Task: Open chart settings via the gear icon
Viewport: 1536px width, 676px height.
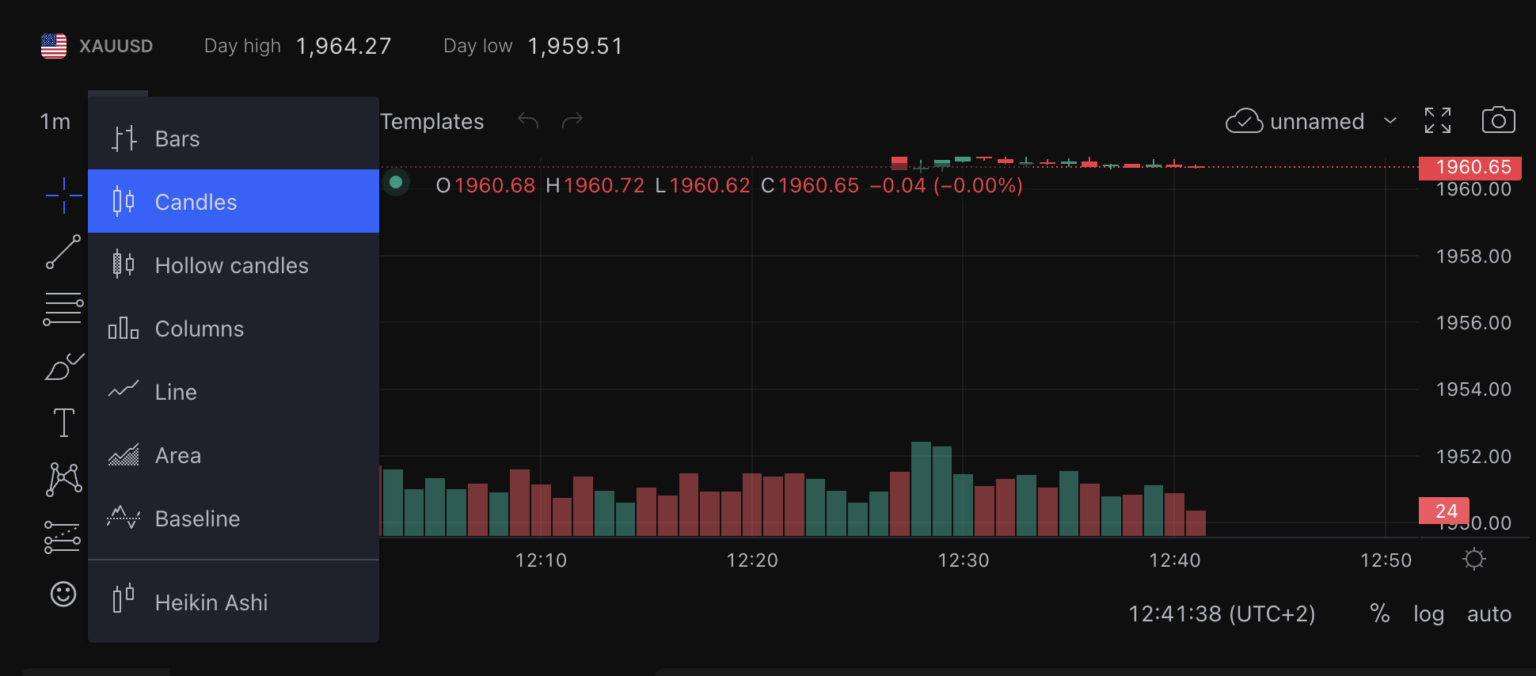Action: click(x=1473, y=558)
